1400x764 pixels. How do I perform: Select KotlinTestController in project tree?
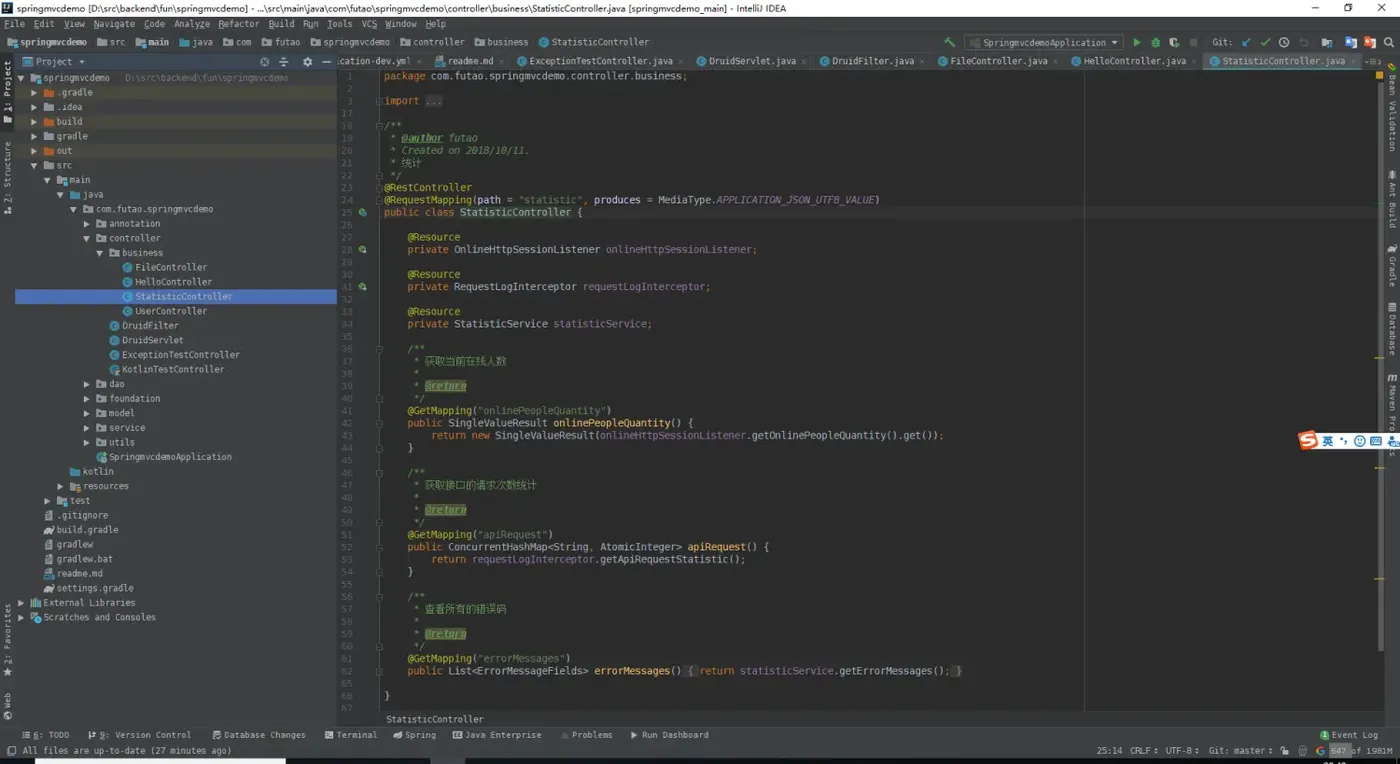pyautogui.click(x=173, y=369)
